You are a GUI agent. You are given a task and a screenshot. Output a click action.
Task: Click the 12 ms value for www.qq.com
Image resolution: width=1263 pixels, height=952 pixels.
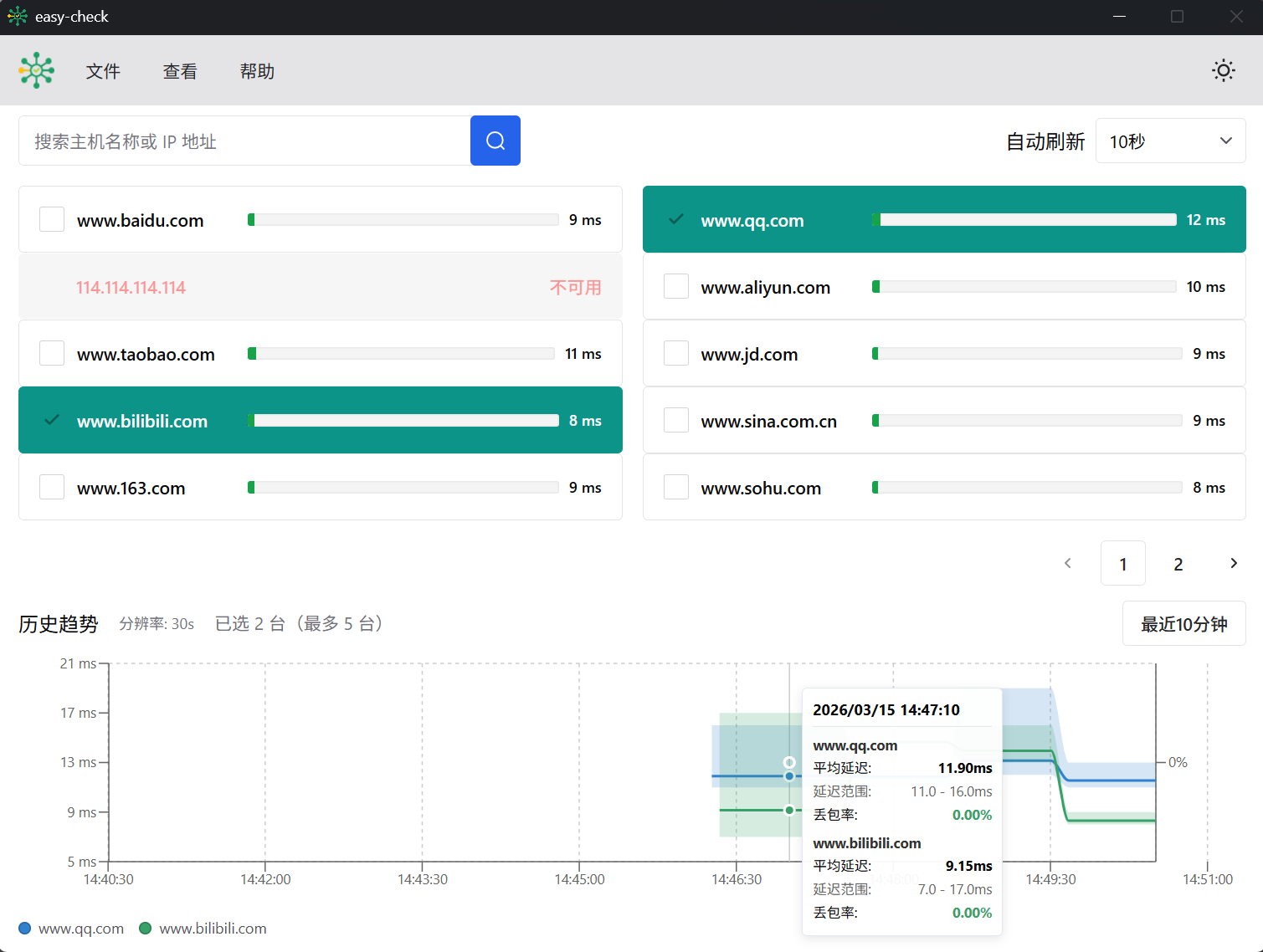(x=1206, y=219)
